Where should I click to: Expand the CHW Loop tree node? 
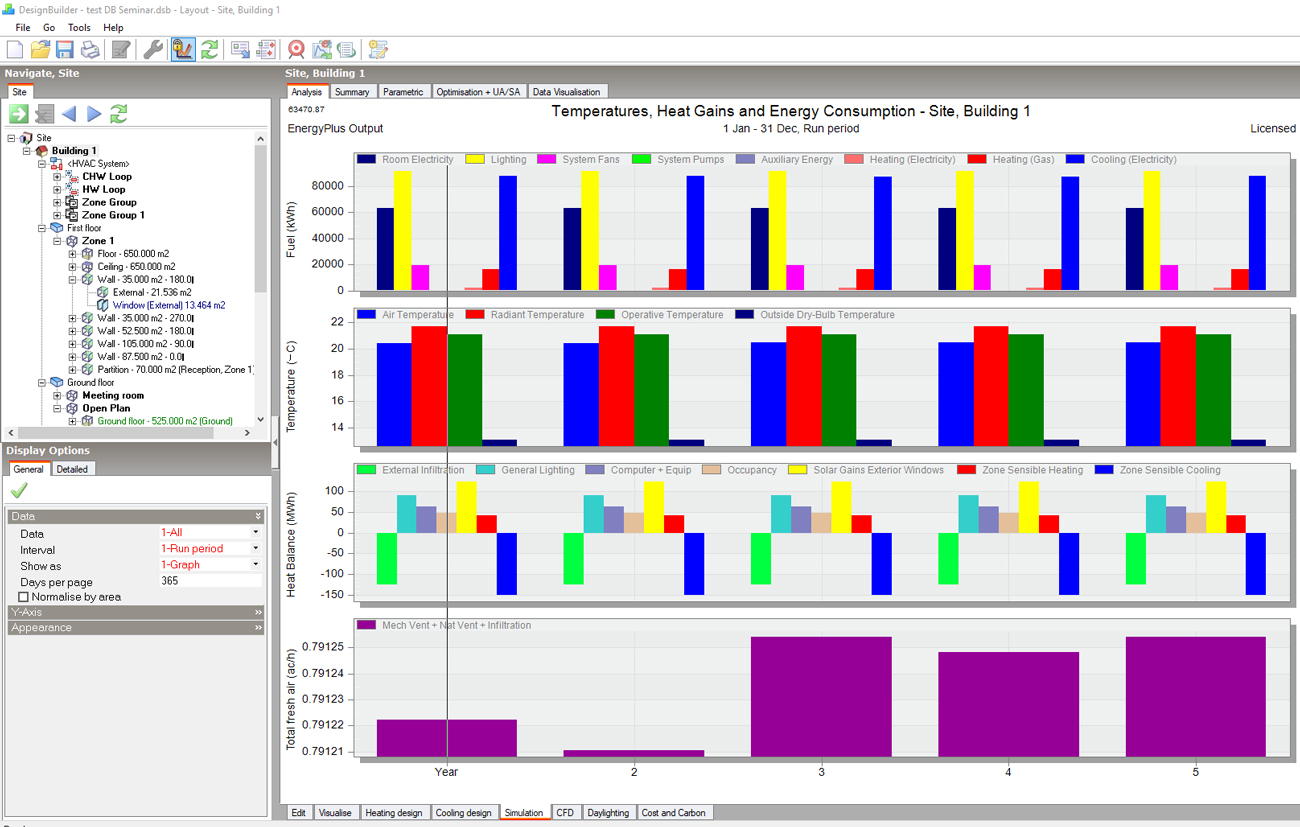click(57, 177)
